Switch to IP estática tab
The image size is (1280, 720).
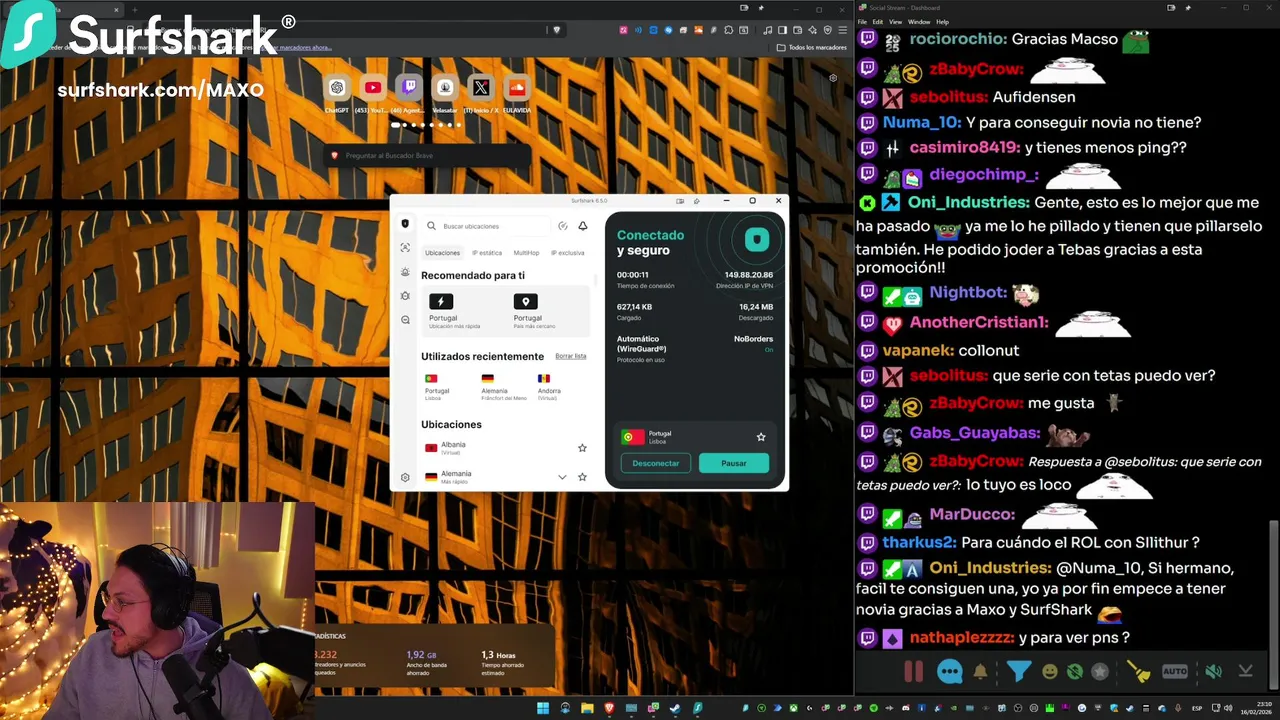(487, 253)
